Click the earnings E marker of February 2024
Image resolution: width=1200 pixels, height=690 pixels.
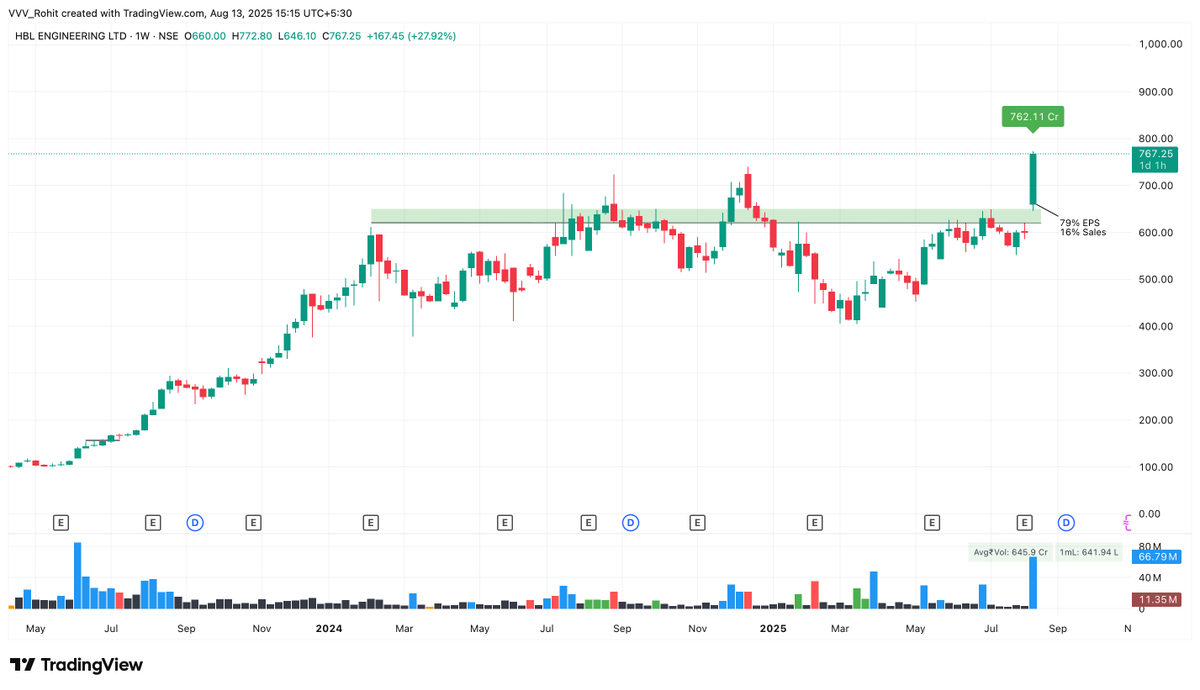(371, 522)
